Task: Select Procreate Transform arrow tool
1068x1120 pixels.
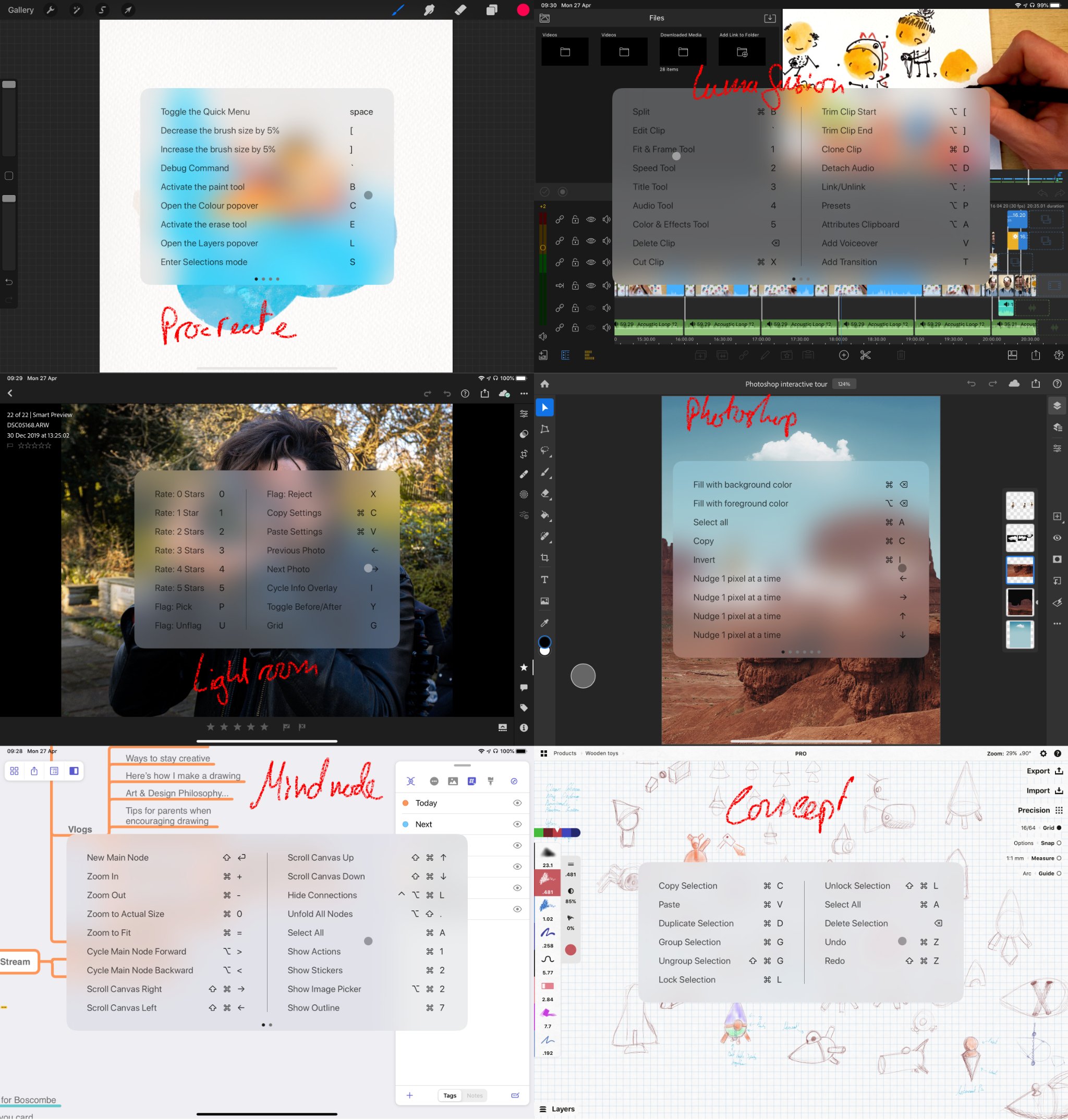Action: pyautogui.click(x=129, y=10)
